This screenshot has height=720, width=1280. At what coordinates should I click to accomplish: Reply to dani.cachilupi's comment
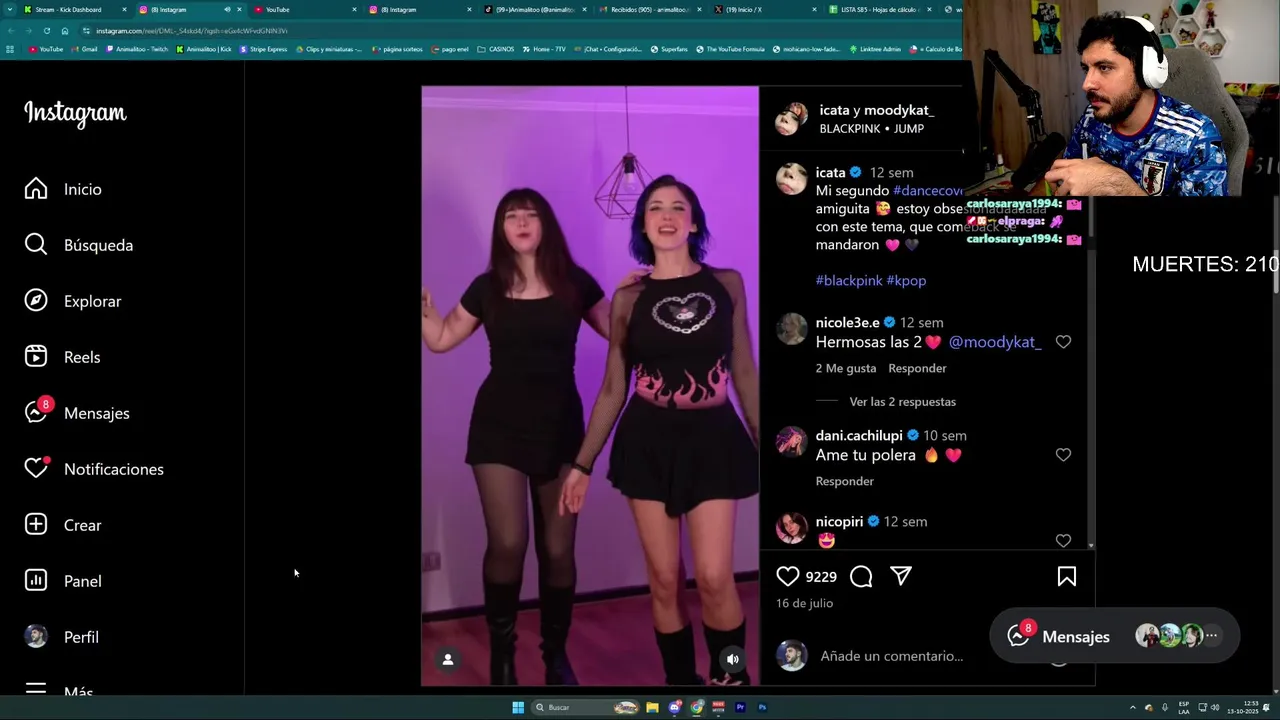(x=845, y=481)
